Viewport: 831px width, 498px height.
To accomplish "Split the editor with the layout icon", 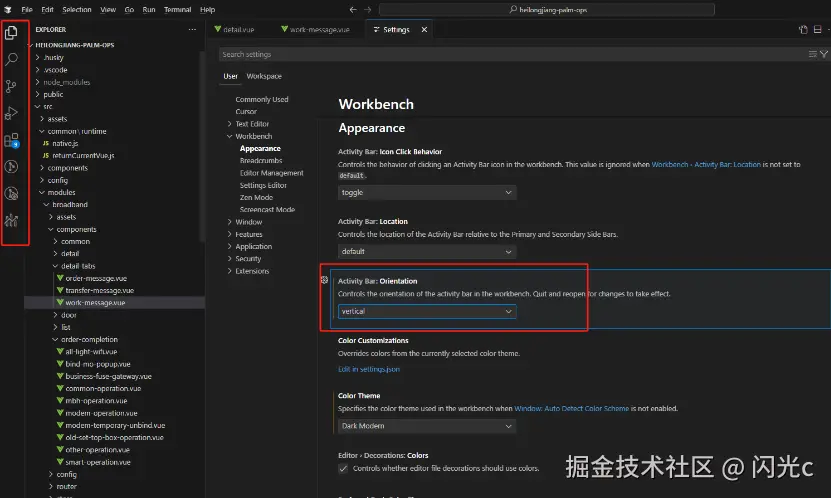I will click(818, 30).
